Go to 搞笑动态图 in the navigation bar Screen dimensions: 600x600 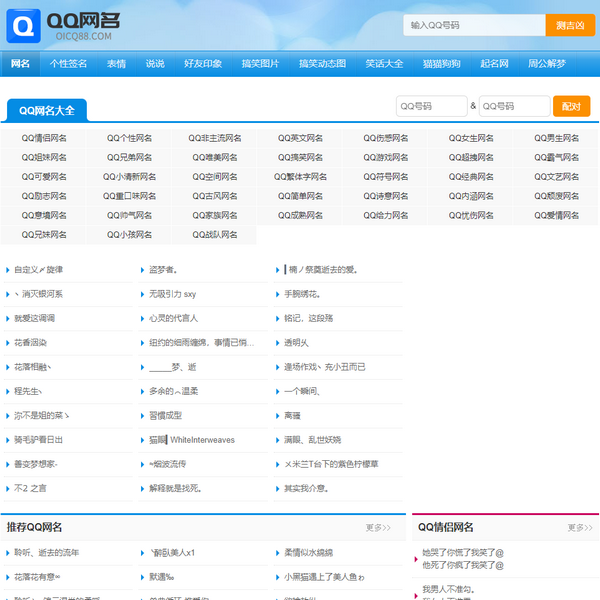322,64
